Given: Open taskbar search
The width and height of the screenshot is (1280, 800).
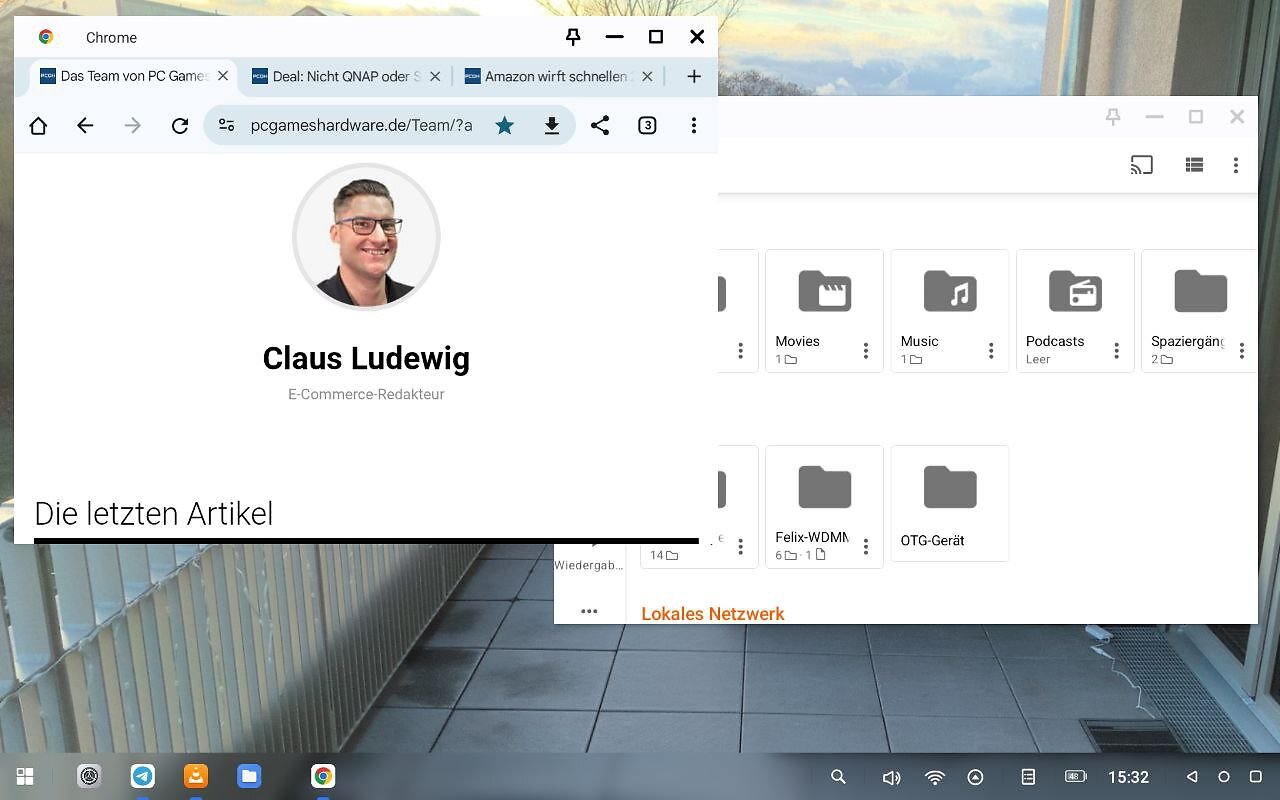Looking at the screenshot, I should coord(838,777).
